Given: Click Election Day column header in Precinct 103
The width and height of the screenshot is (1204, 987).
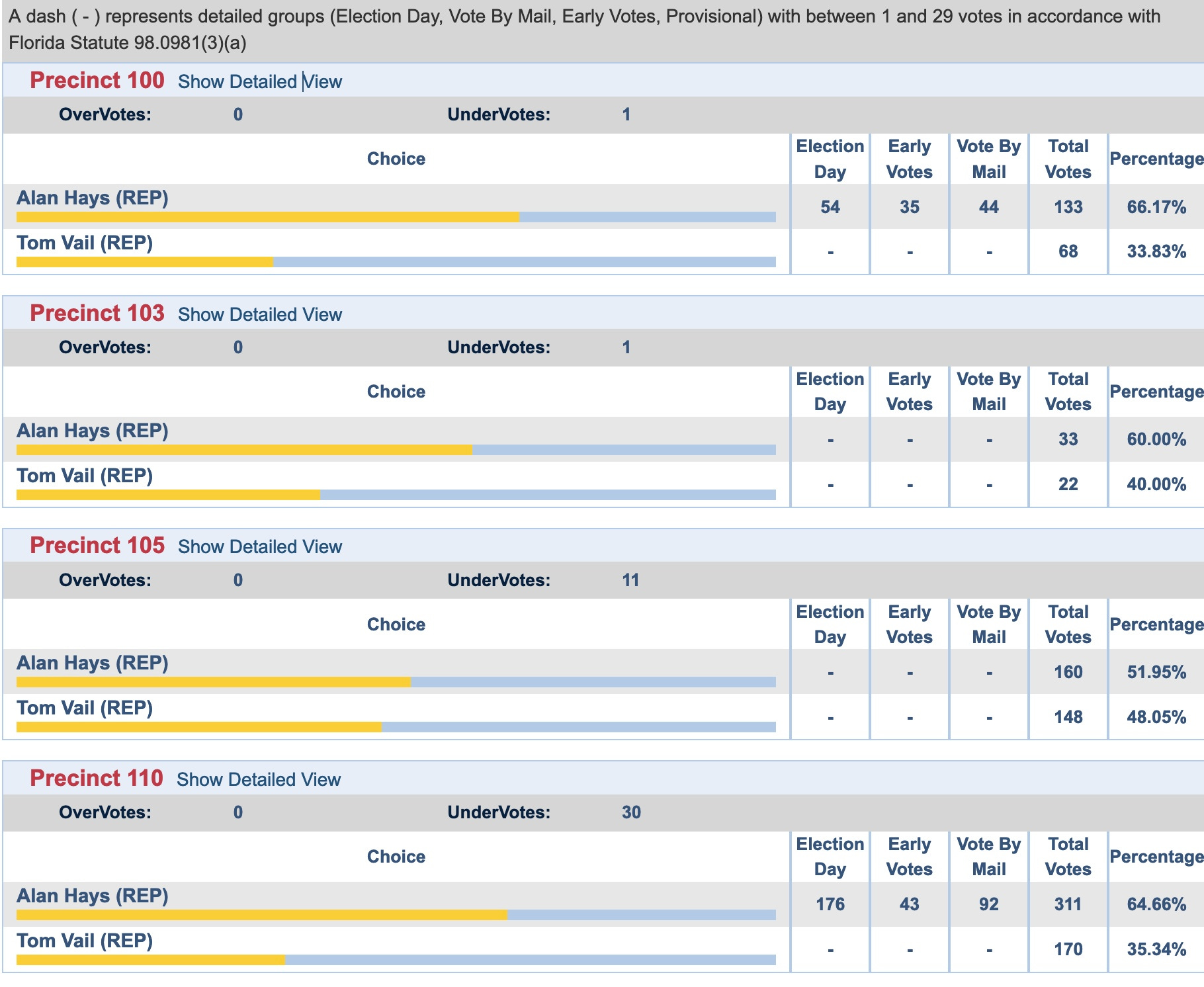Looking at the screenshot, I should click(830, 392).
